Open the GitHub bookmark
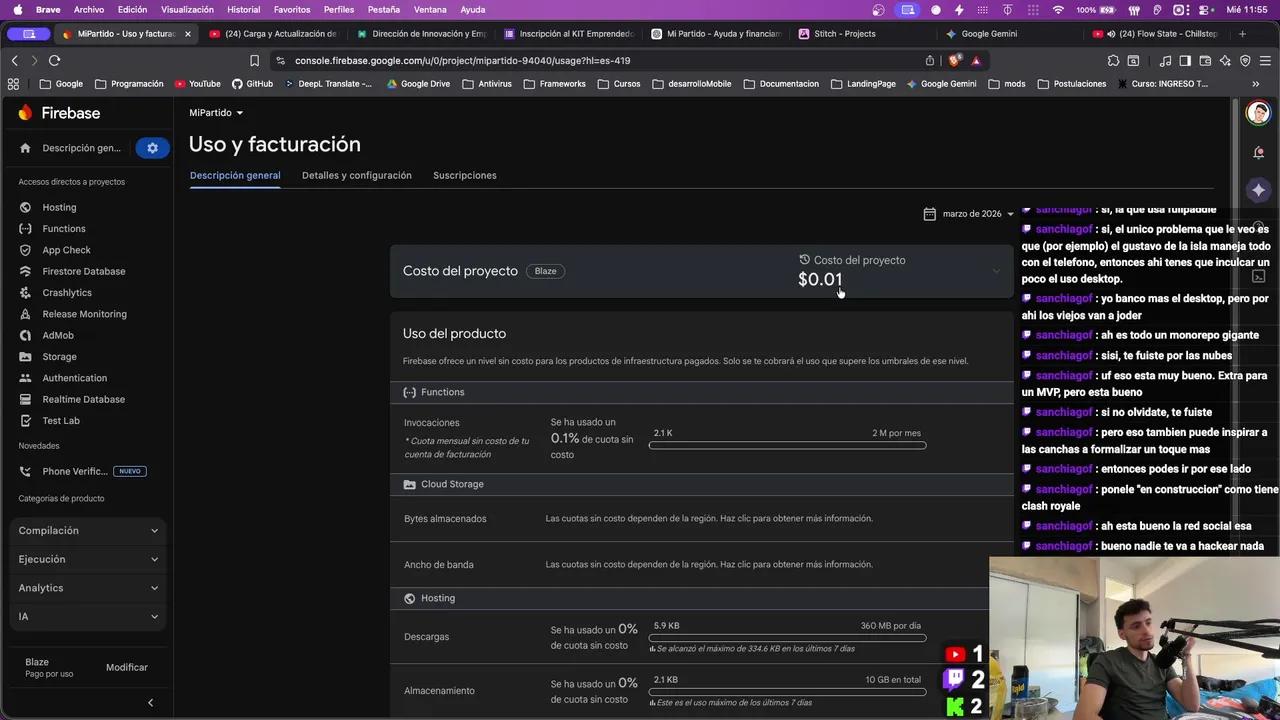This screenshot has height=720, width=1280. [x=252, y=84]
